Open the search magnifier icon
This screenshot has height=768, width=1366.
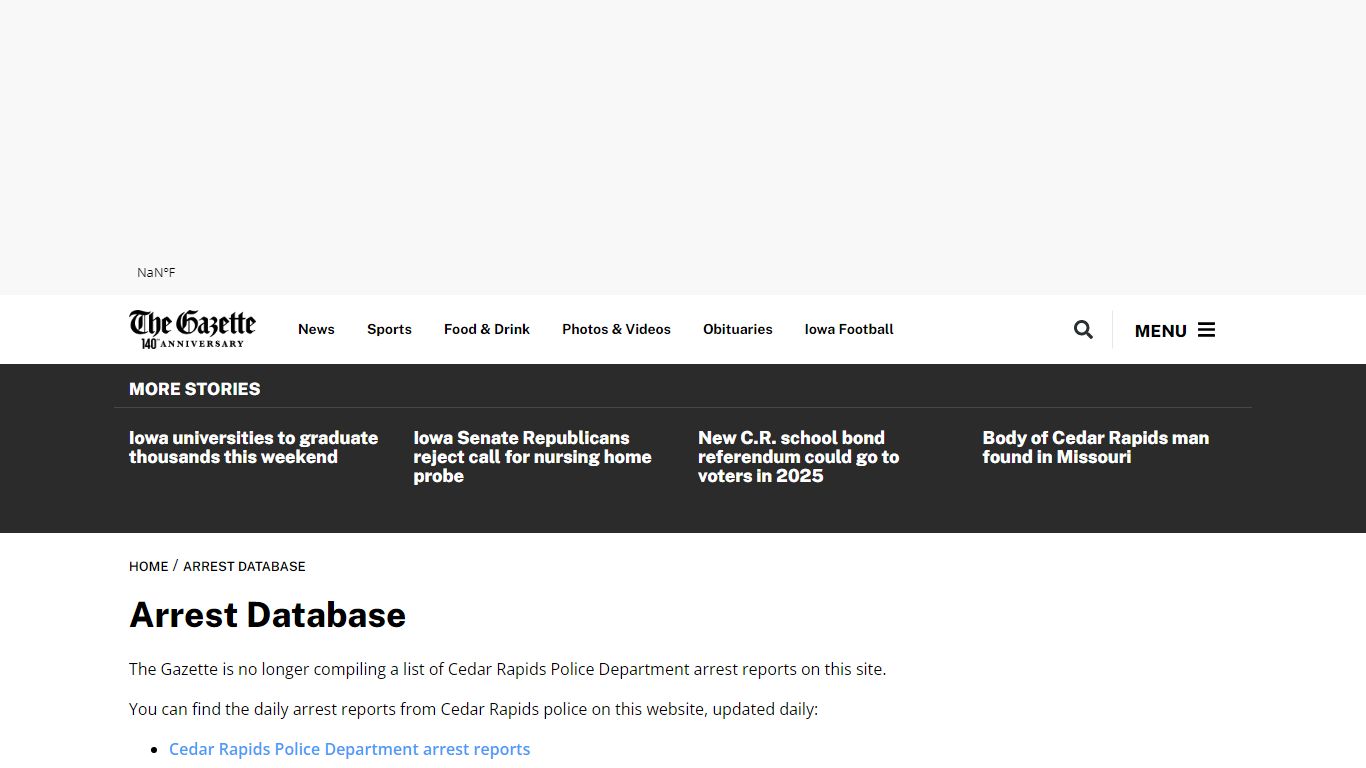(1083, 329)
